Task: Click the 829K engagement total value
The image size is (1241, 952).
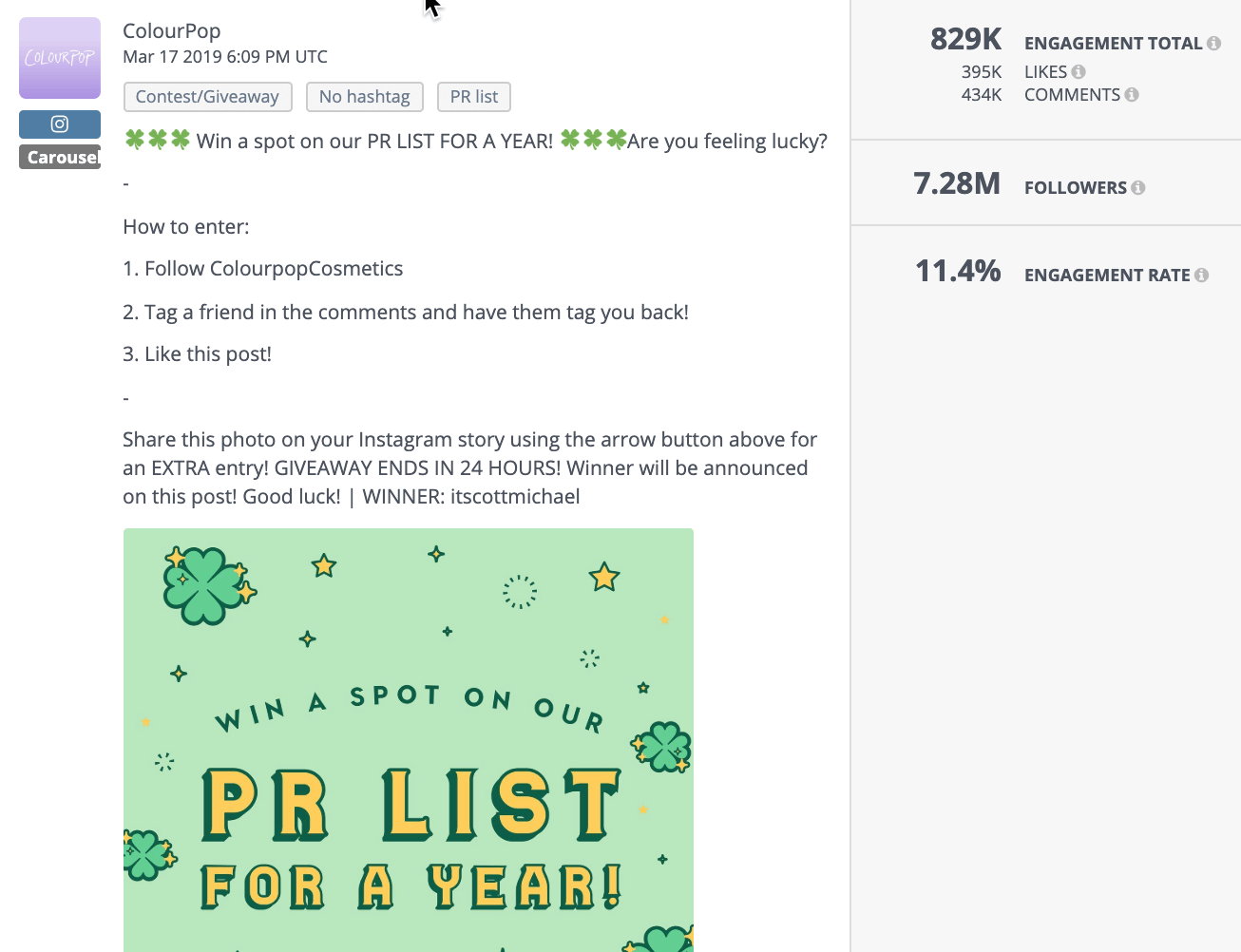Action: click(965, 39)
